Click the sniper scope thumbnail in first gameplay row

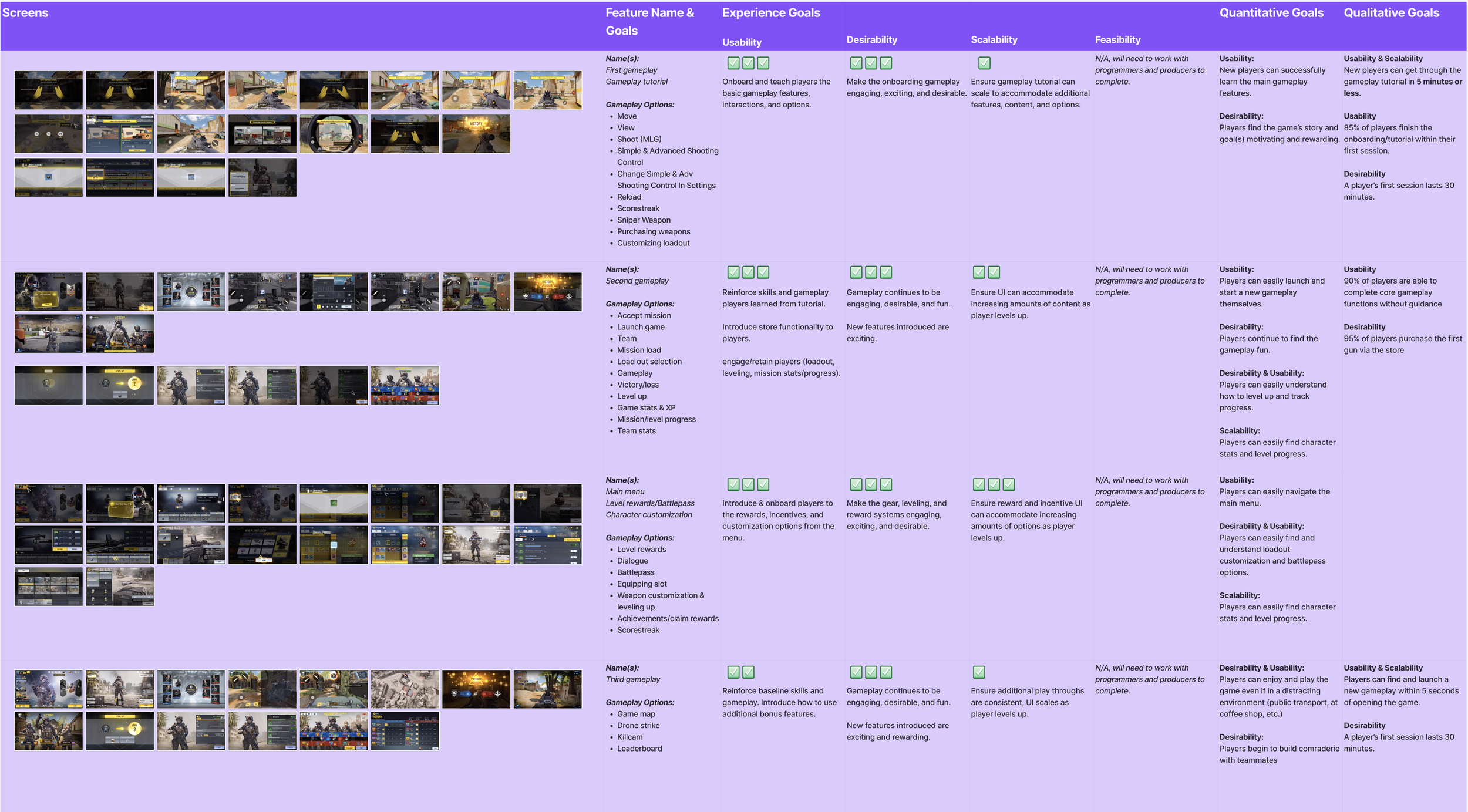tap(334, 134)
